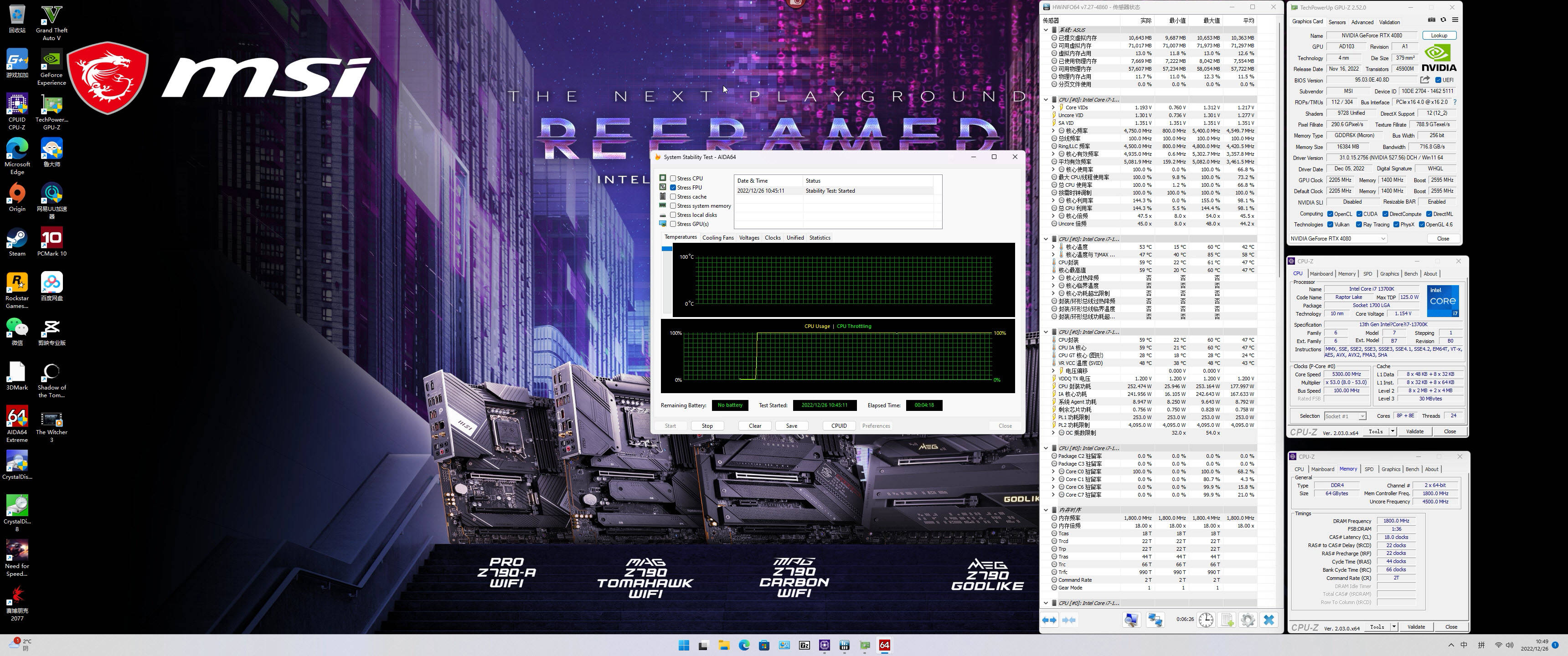Image resolution: width=1568 pixels, height=656 pixels.
Task: Enable Stress system memory checkbox
Action: pyautogui.click(x=673, y=206)
